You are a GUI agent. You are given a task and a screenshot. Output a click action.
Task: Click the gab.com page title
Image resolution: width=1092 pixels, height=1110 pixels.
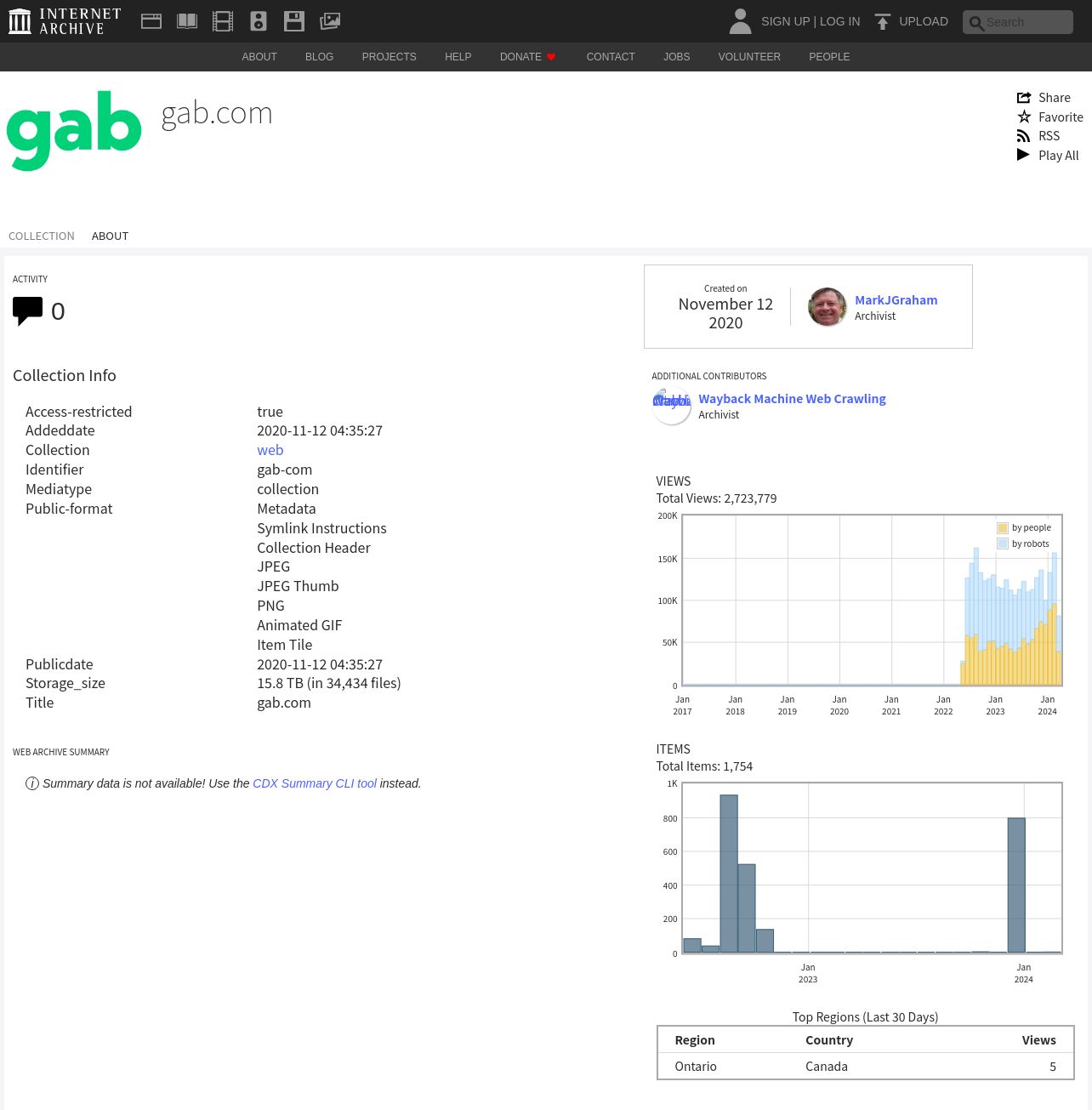click(217, 112)
